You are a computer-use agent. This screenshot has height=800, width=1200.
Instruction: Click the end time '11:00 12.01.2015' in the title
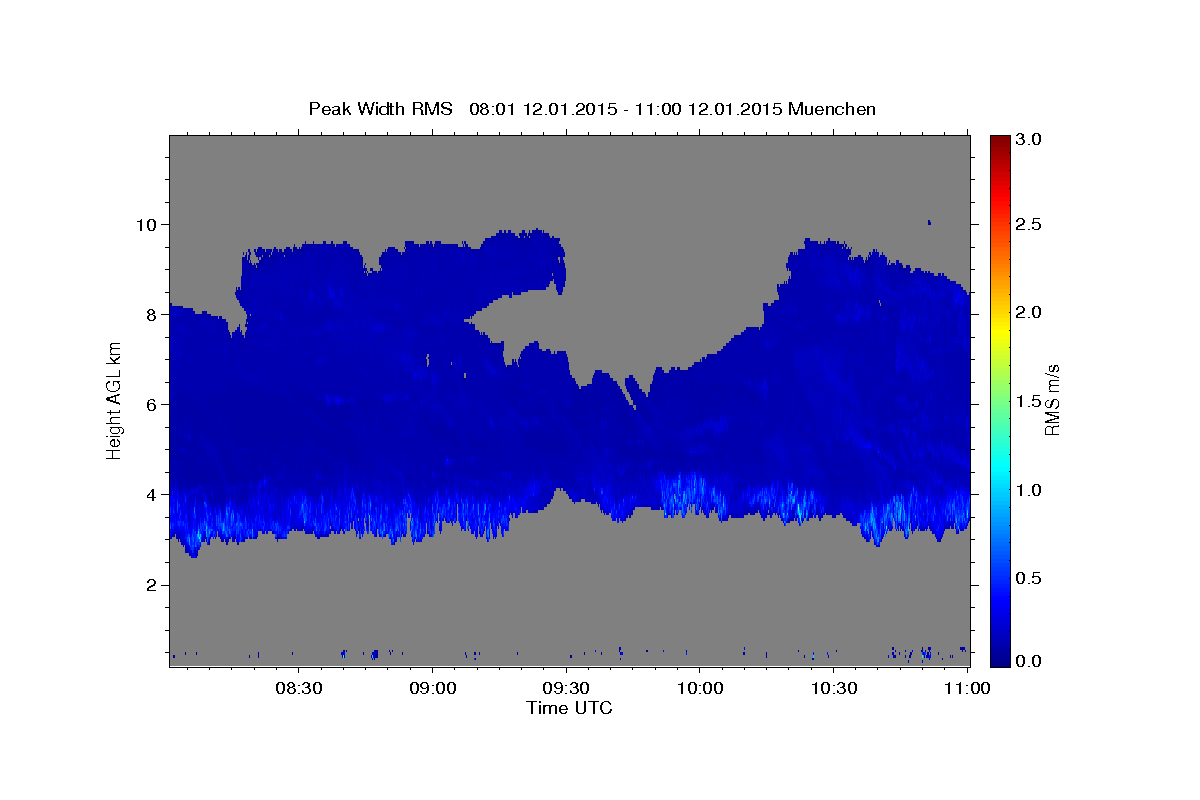707,109
